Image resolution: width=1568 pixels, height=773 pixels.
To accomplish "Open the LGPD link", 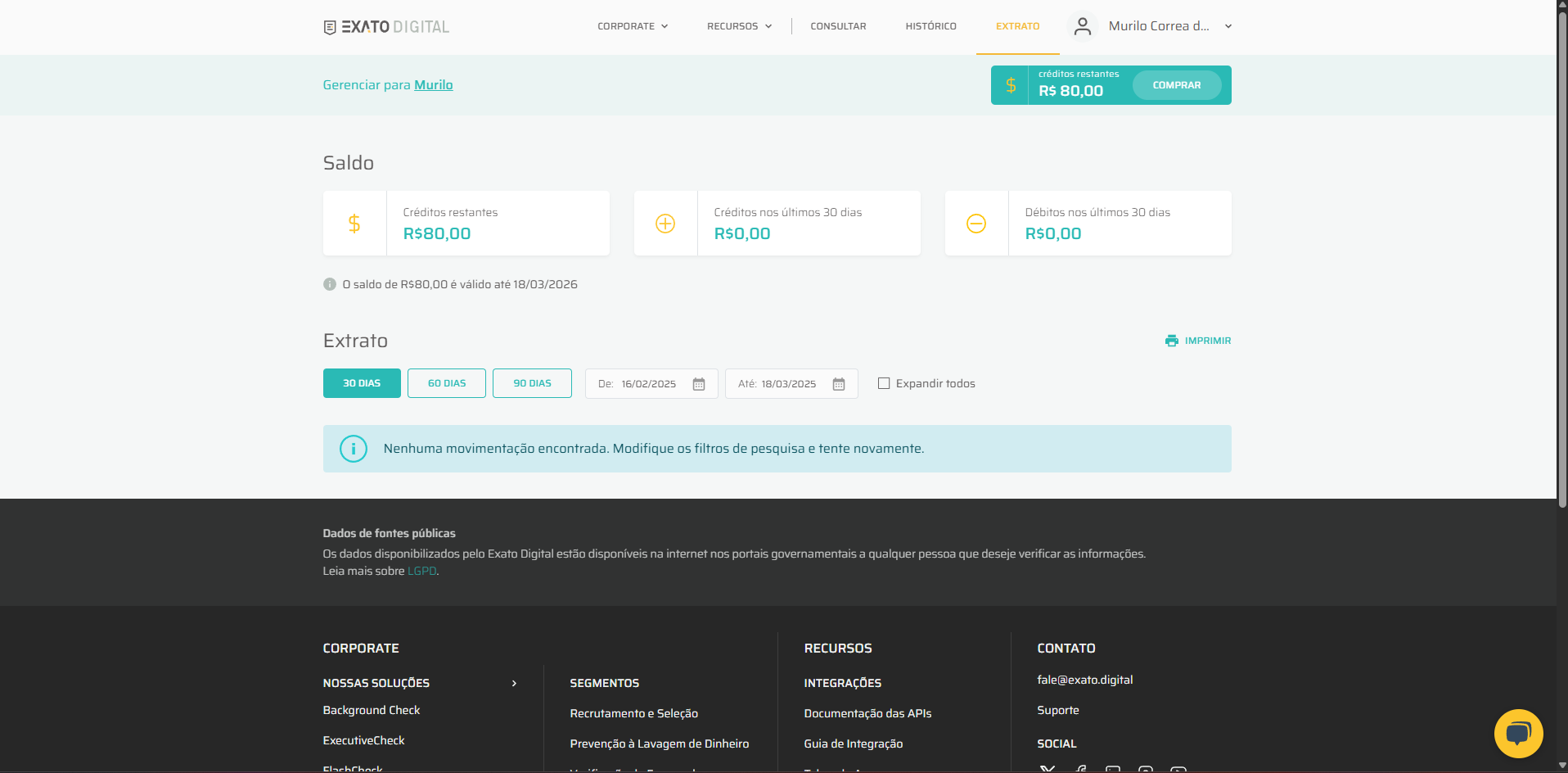I will [x=421, y=571].
